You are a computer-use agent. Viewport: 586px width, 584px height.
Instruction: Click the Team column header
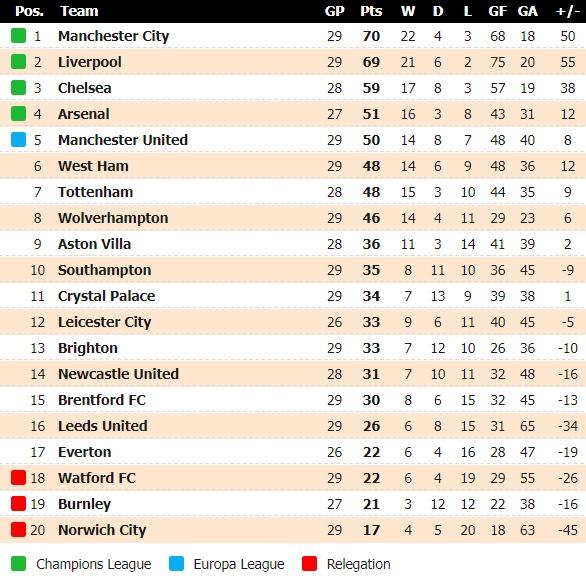79,11
